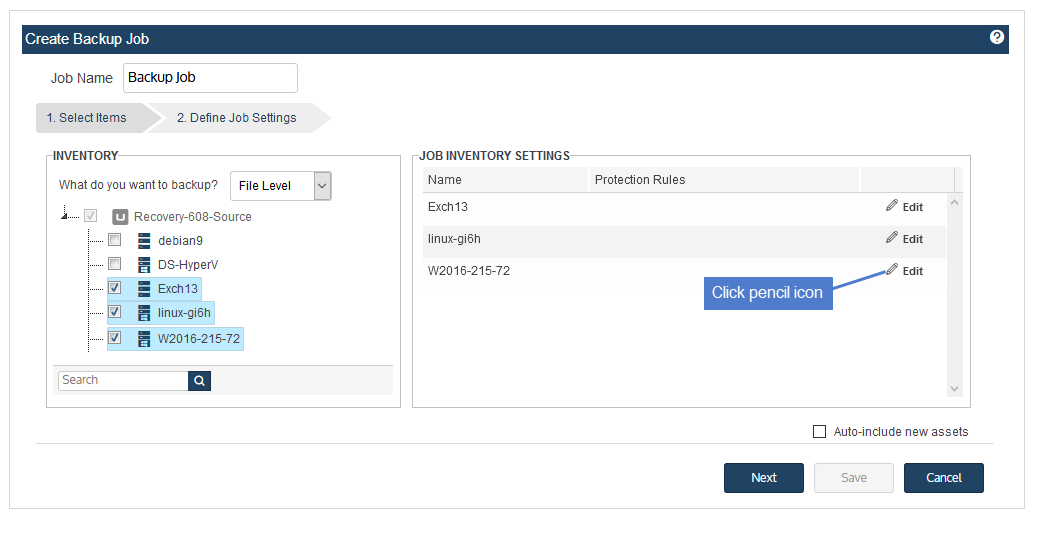Click the Cancel button
The height and width of the screenshot is (534, 1053).
(944, 478)
